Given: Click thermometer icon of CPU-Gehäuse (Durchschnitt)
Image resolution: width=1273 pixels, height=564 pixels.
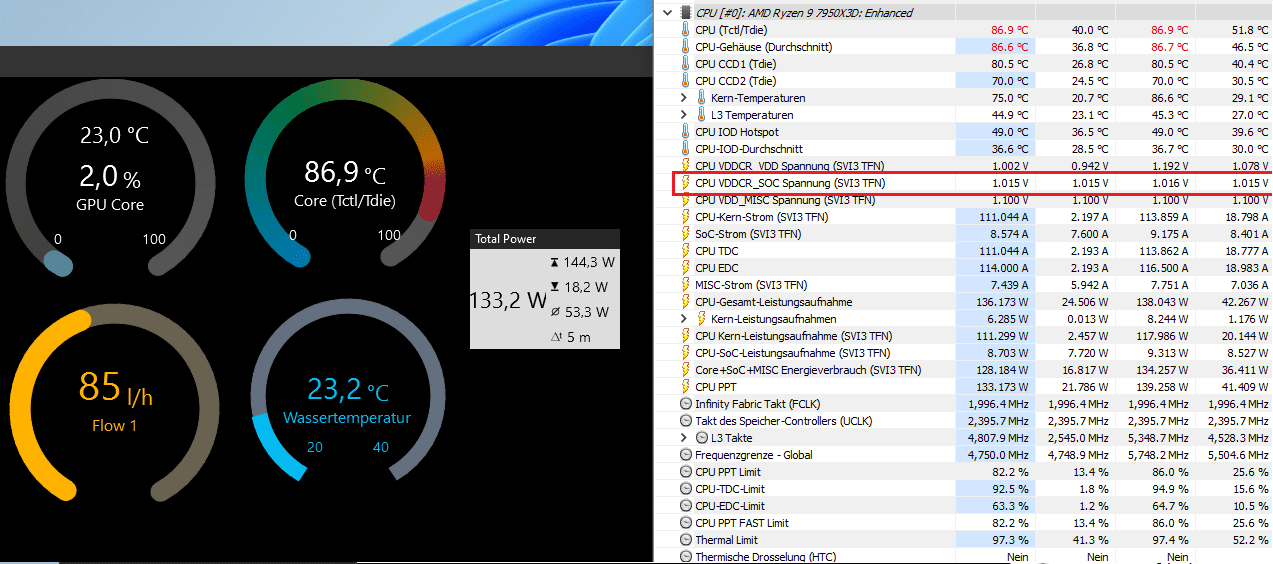Looking at the screenshot, I should coord(686,47).
